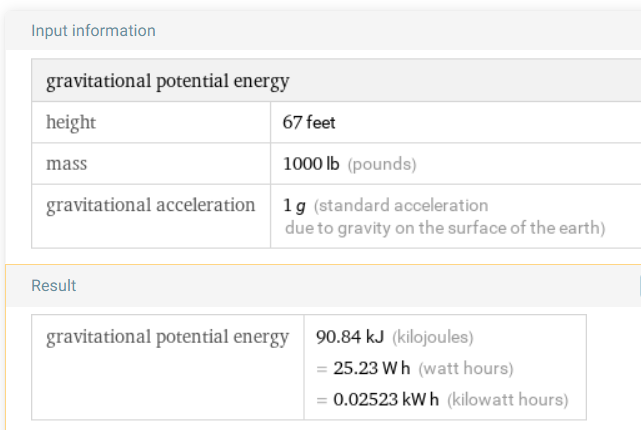
Task: Click the 'Input information' heading
Action: (93, 31)
